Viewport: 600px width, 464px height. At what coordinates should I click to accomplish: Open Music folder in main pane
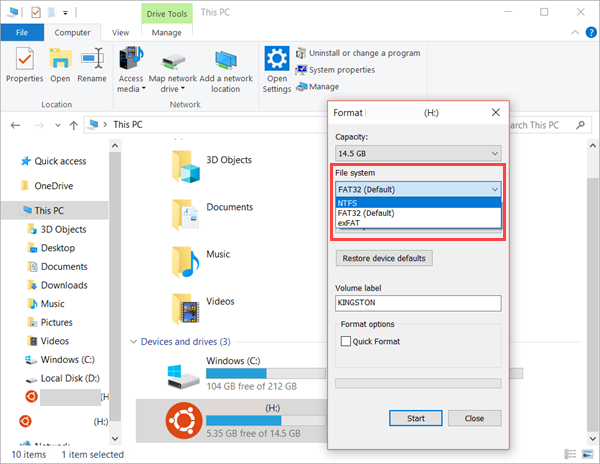201,261
